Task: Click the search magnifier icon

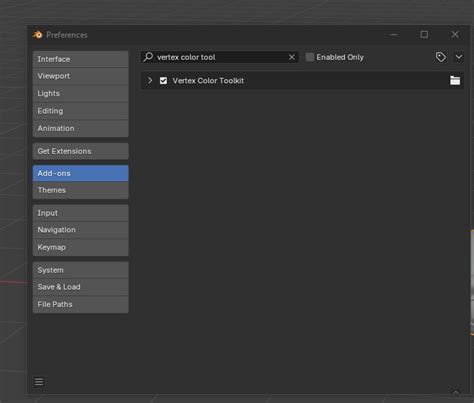Action: click(148, 57)
